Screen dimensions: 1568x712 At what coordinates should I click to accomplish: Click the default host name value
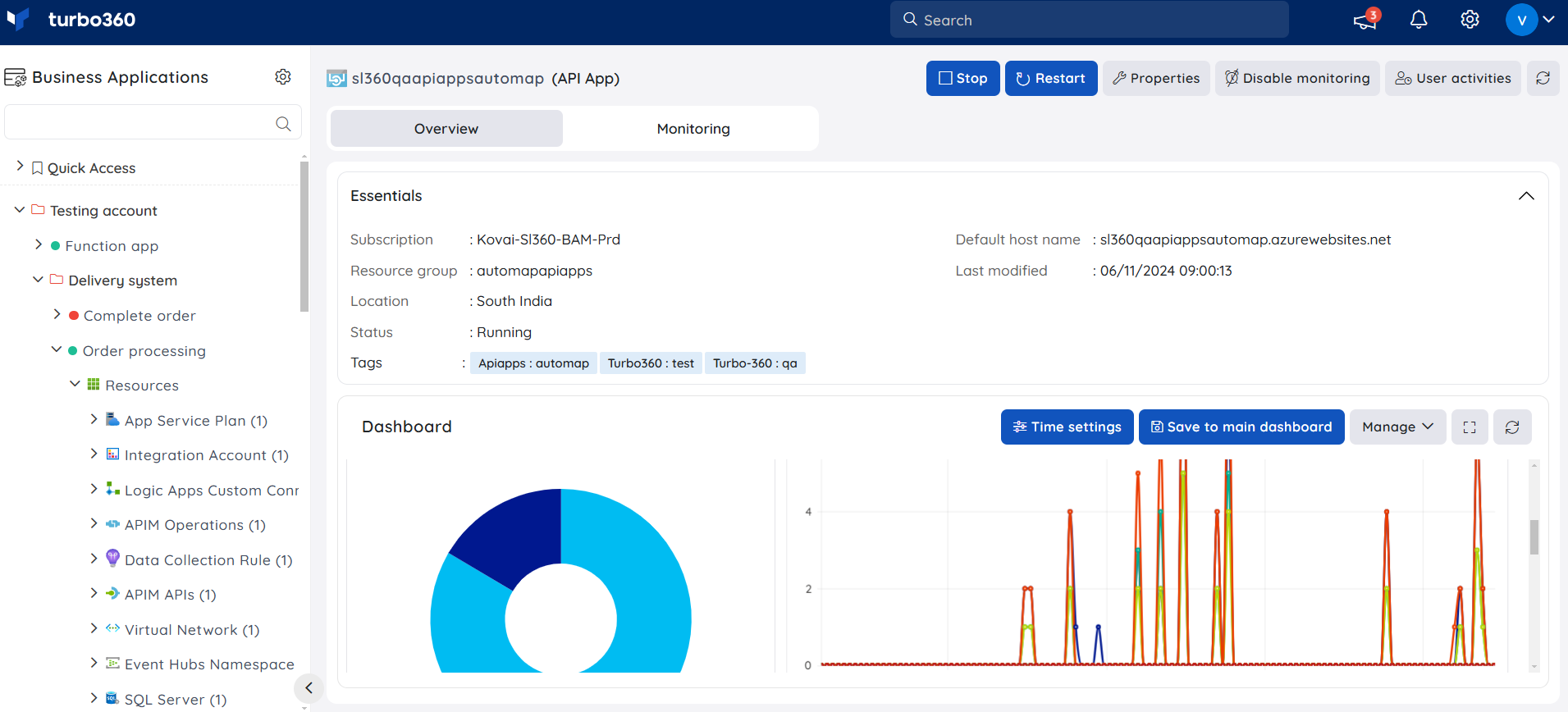pos(1246,240)
